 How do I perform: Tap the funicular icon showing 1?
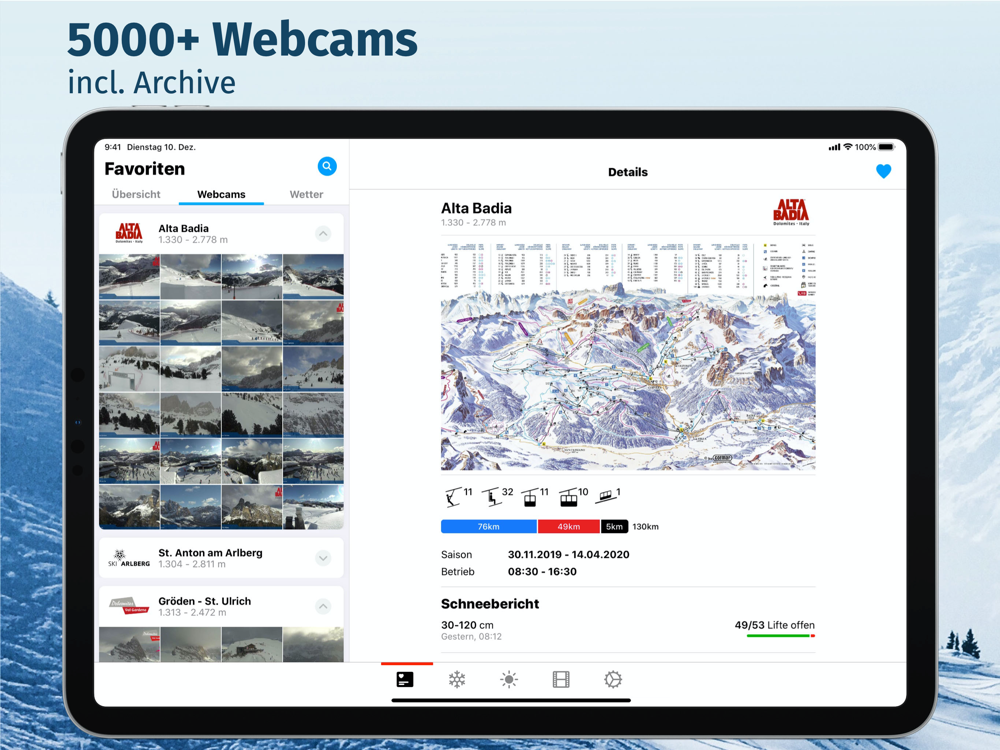[x=608, y=495]
